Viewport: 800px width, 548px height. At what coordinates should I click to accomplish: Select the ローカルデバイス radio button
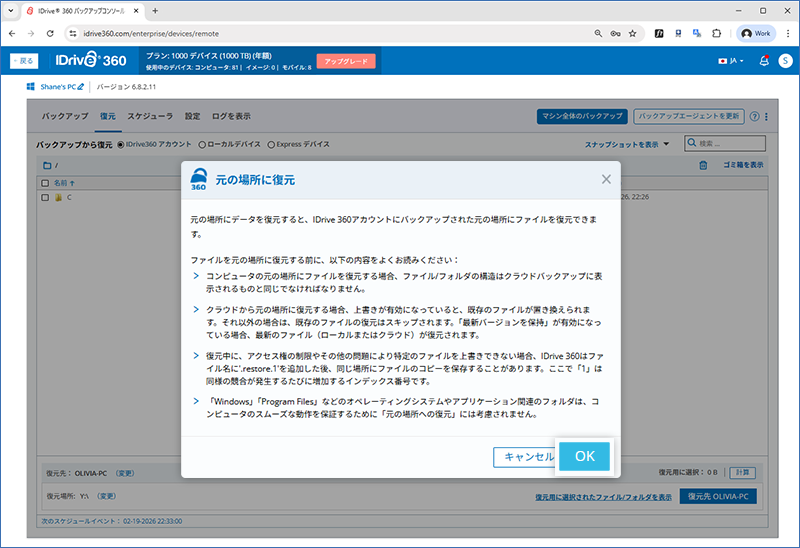click(x=203, y=145)
